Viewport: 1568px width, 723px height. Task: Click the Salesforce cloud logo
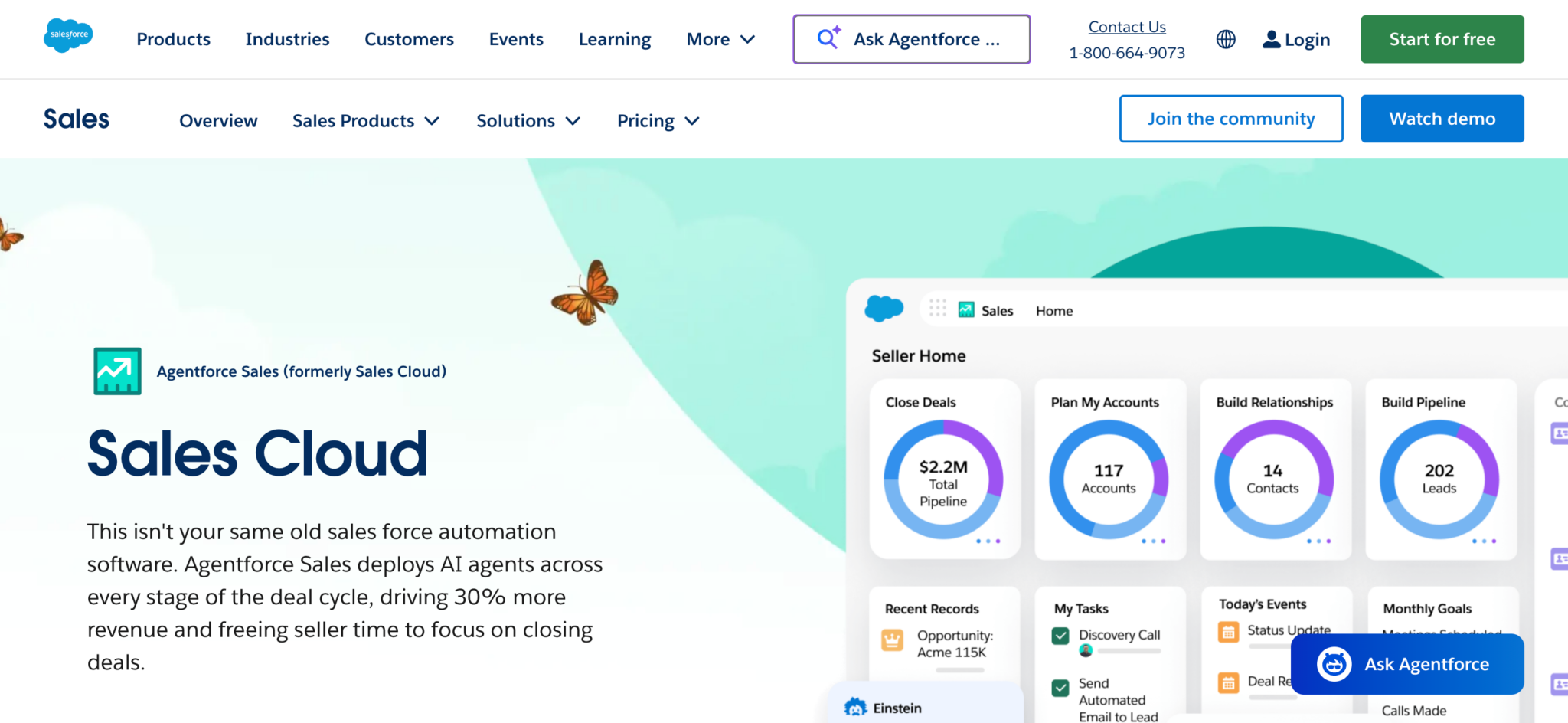coord(68,35)
